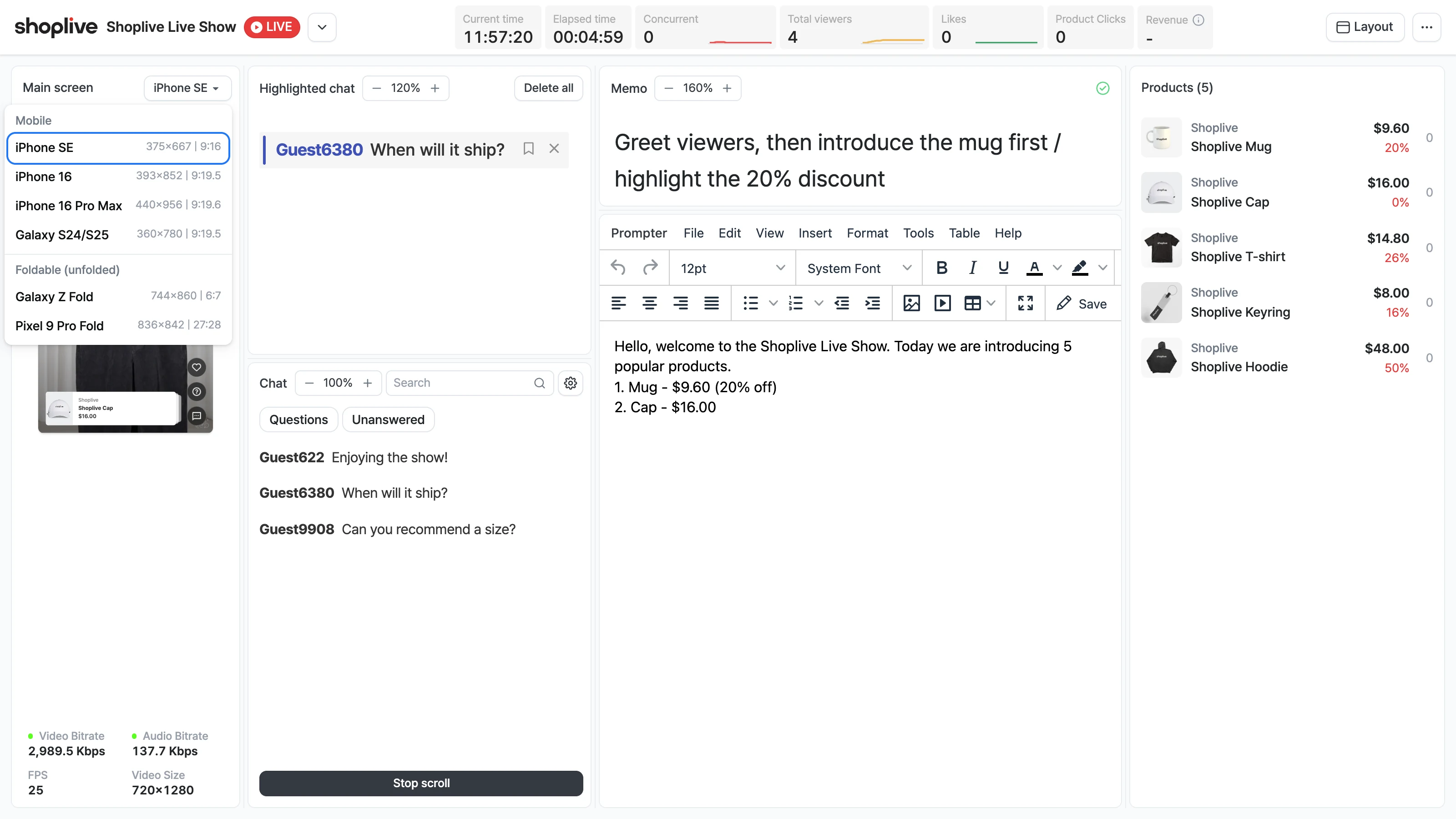Increase the text indent
1456x819 pixels.
[x=873, y=303]
